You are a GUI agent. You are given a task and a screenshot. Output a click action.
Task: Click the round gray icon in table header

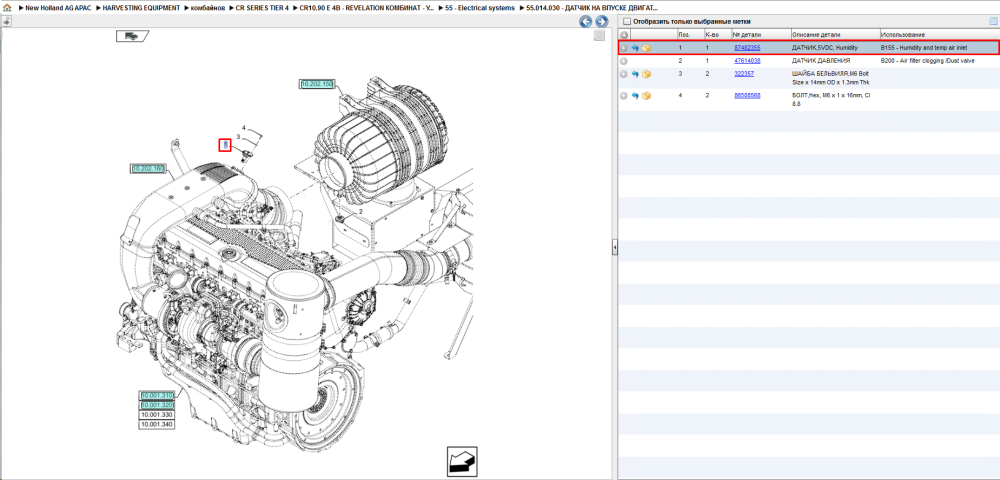[624, 34]
